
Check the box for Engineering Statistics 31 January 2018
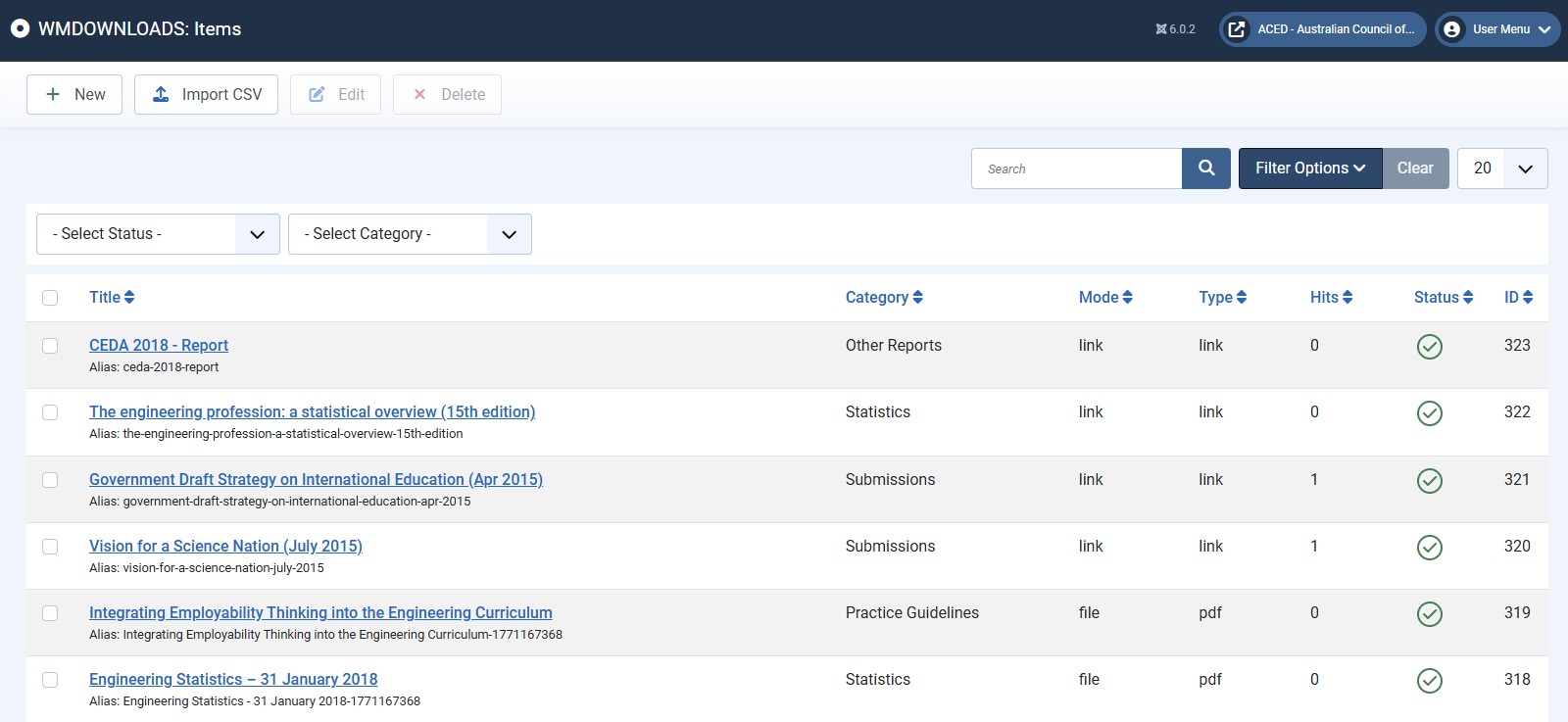click(50, 680)
